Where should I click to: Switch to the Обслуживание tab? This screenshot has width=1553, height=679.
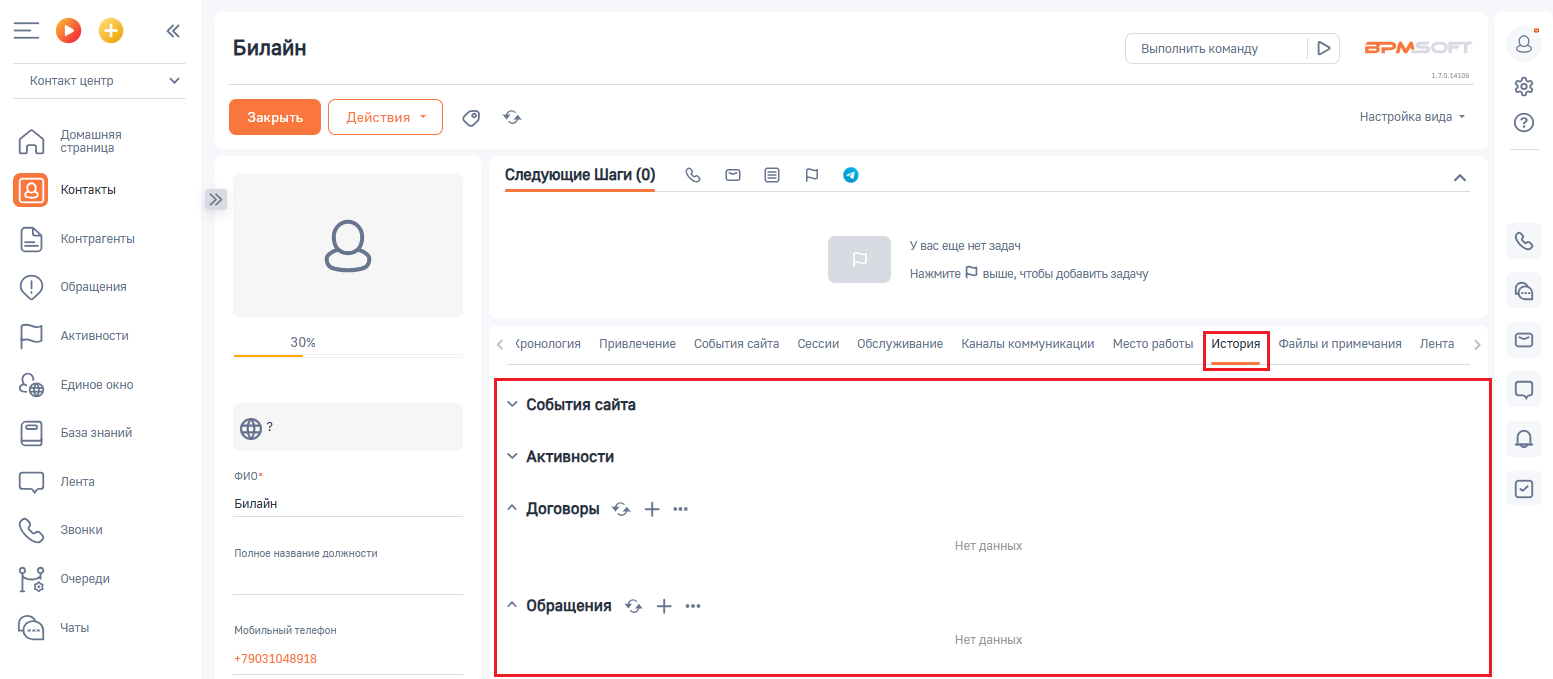pyautogui.click(x=900, y=344)
